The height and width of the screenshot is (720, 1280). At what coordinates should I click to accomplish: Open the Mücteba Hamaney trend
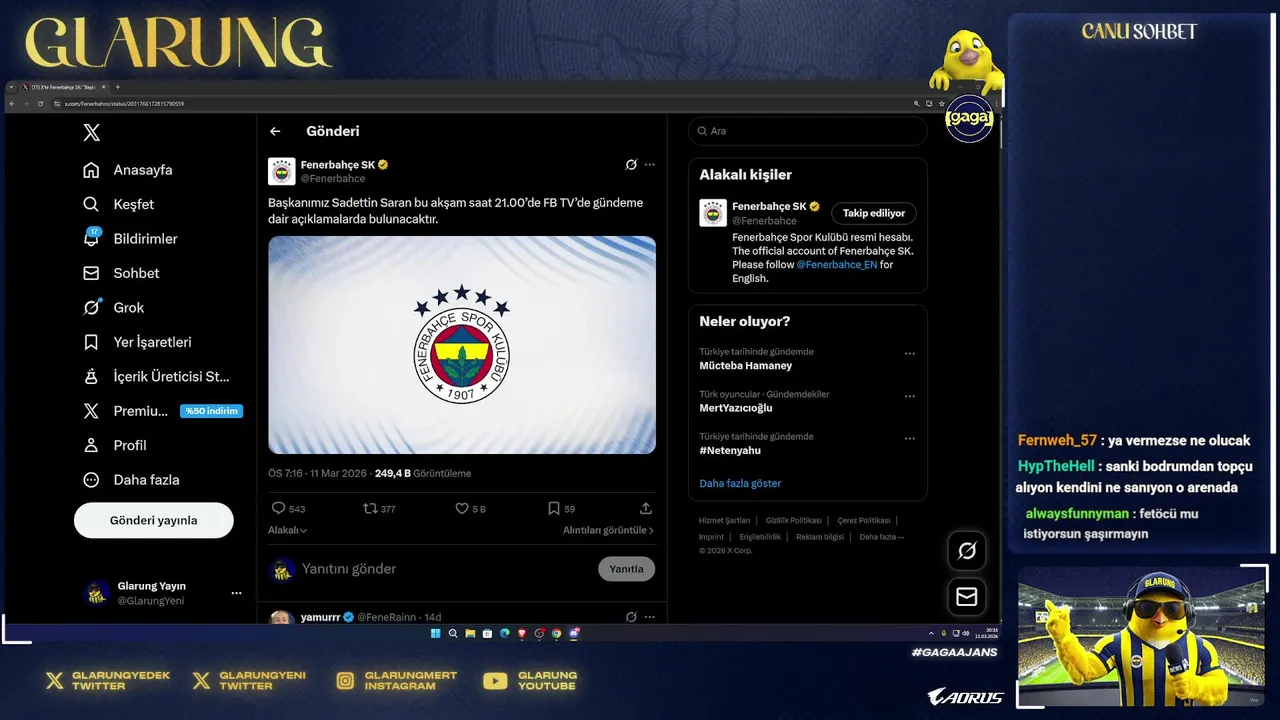pos(746,366)
